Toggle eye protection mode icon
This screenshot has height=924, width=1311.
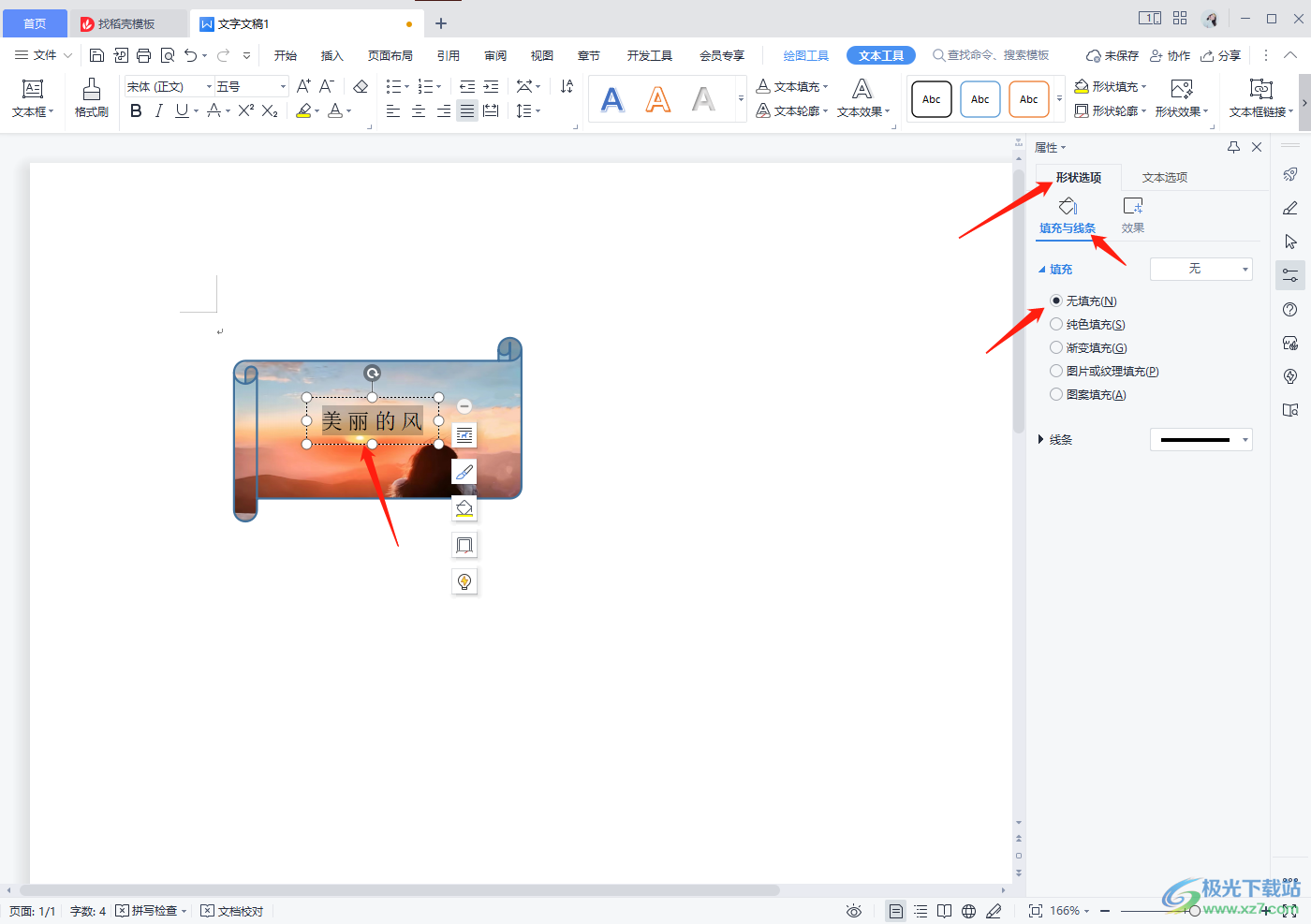click(x=853, y=911)
